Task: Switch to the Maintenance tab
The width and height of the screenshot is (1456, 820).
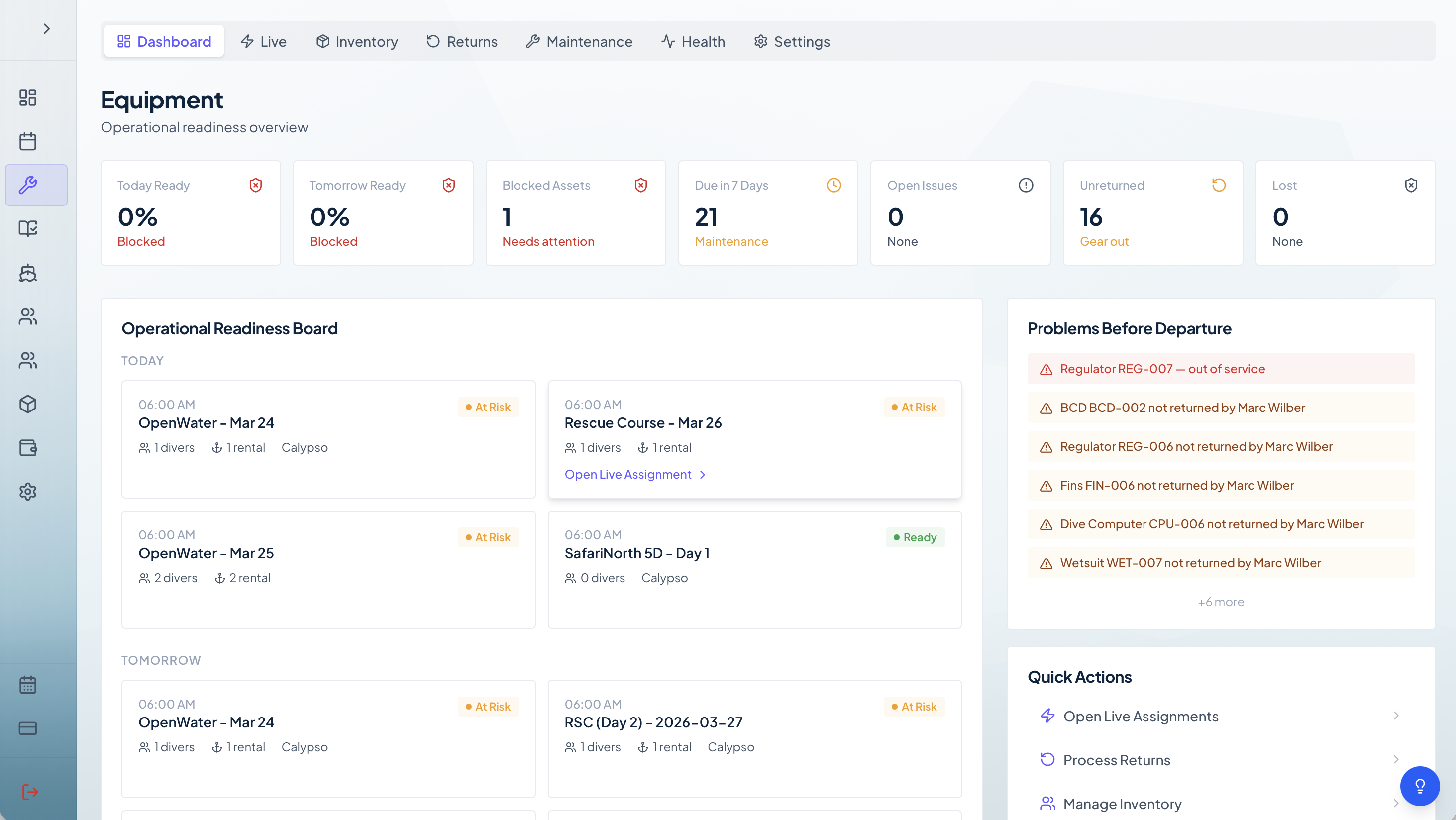Action: coord(579,41)
